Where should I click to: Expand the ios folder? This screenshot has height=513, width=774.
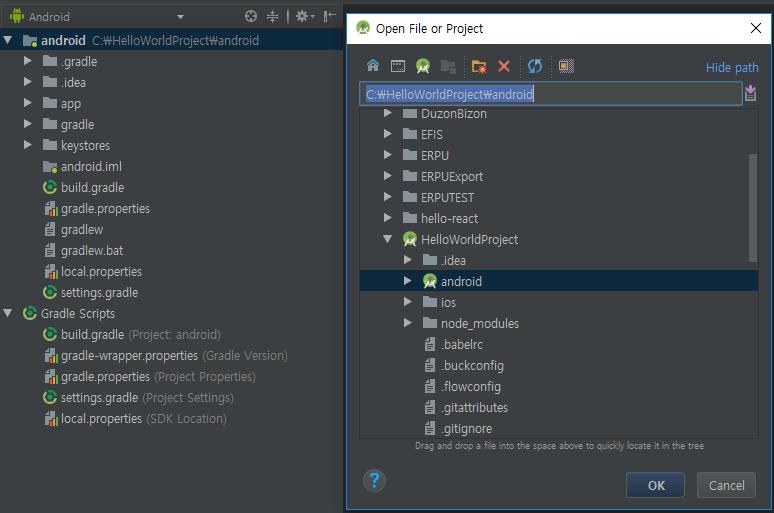point(408,302)
